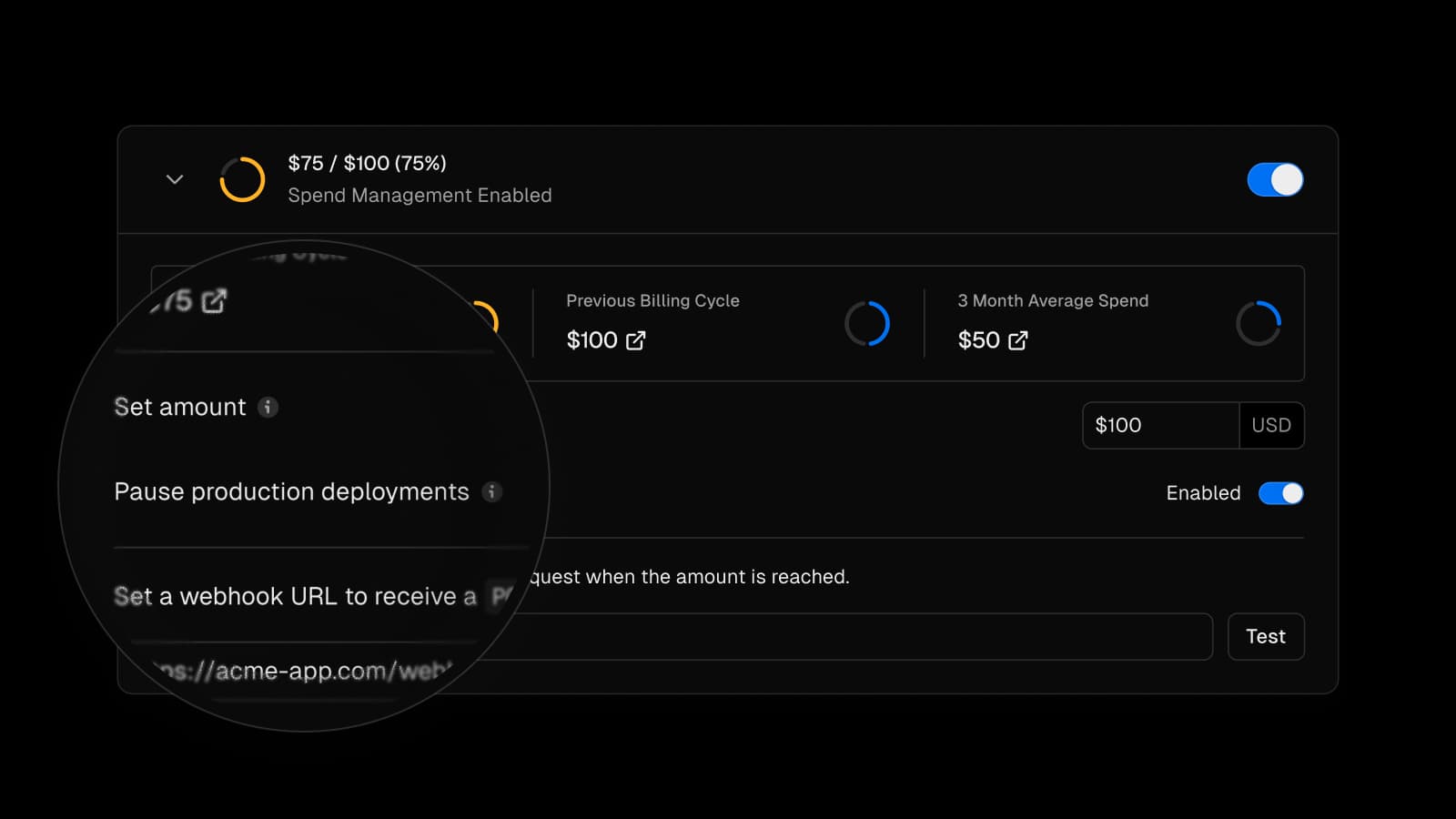Collapse the Spend Management section chevron
1456x819 pixels.
point(175,179)
